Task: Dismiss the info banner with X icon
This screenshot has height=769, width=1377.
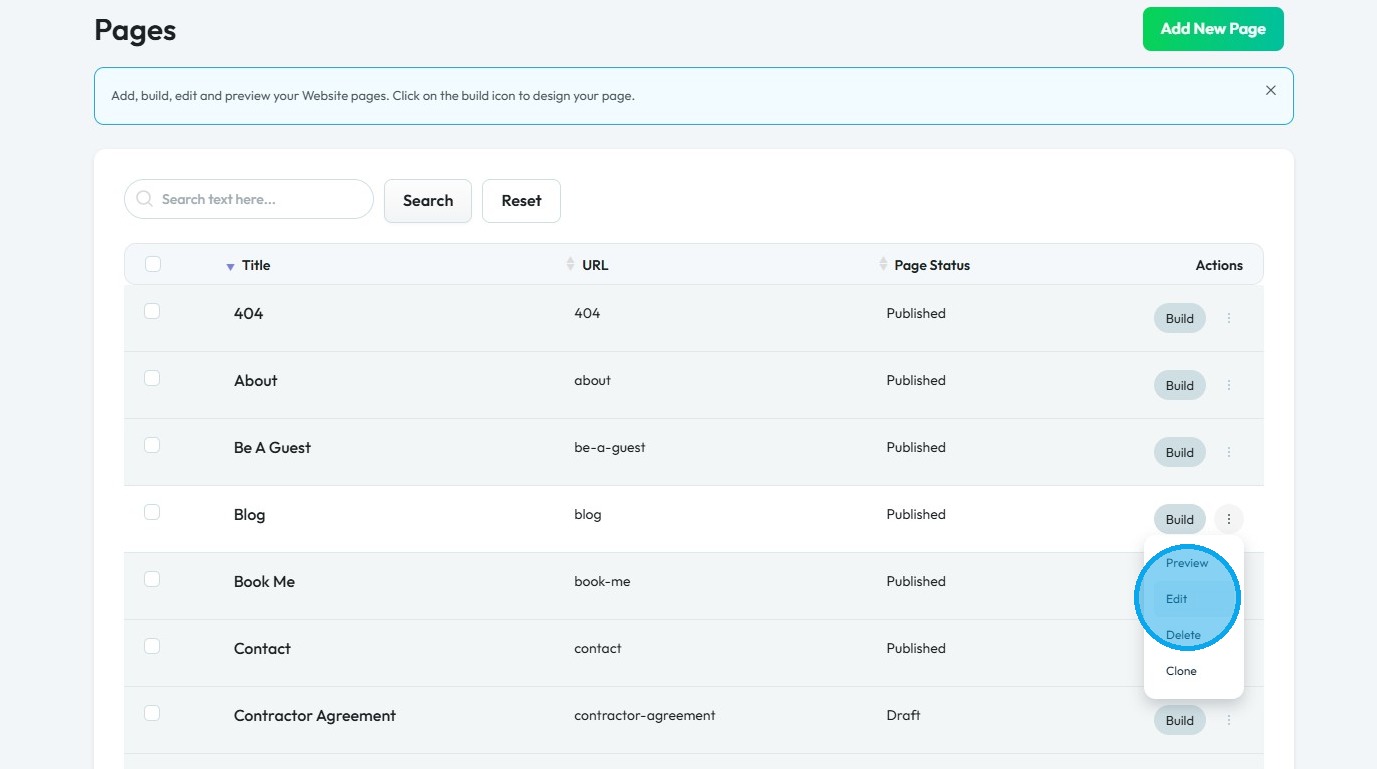Action: click(1270, 90)
